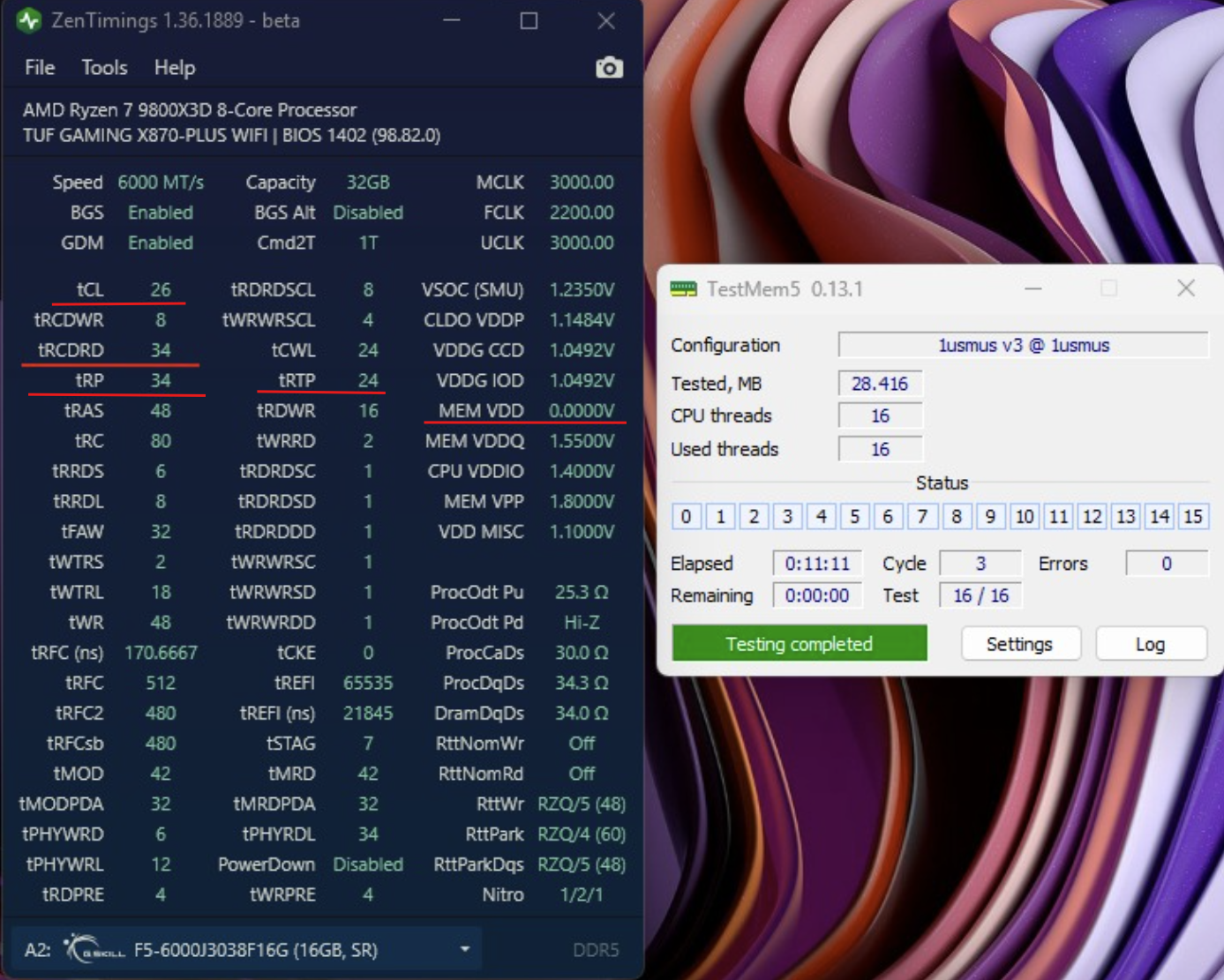The height and width of the screenshot is (980, 1224).
Task: Select thread status box 14
Action: (1160, 516)
